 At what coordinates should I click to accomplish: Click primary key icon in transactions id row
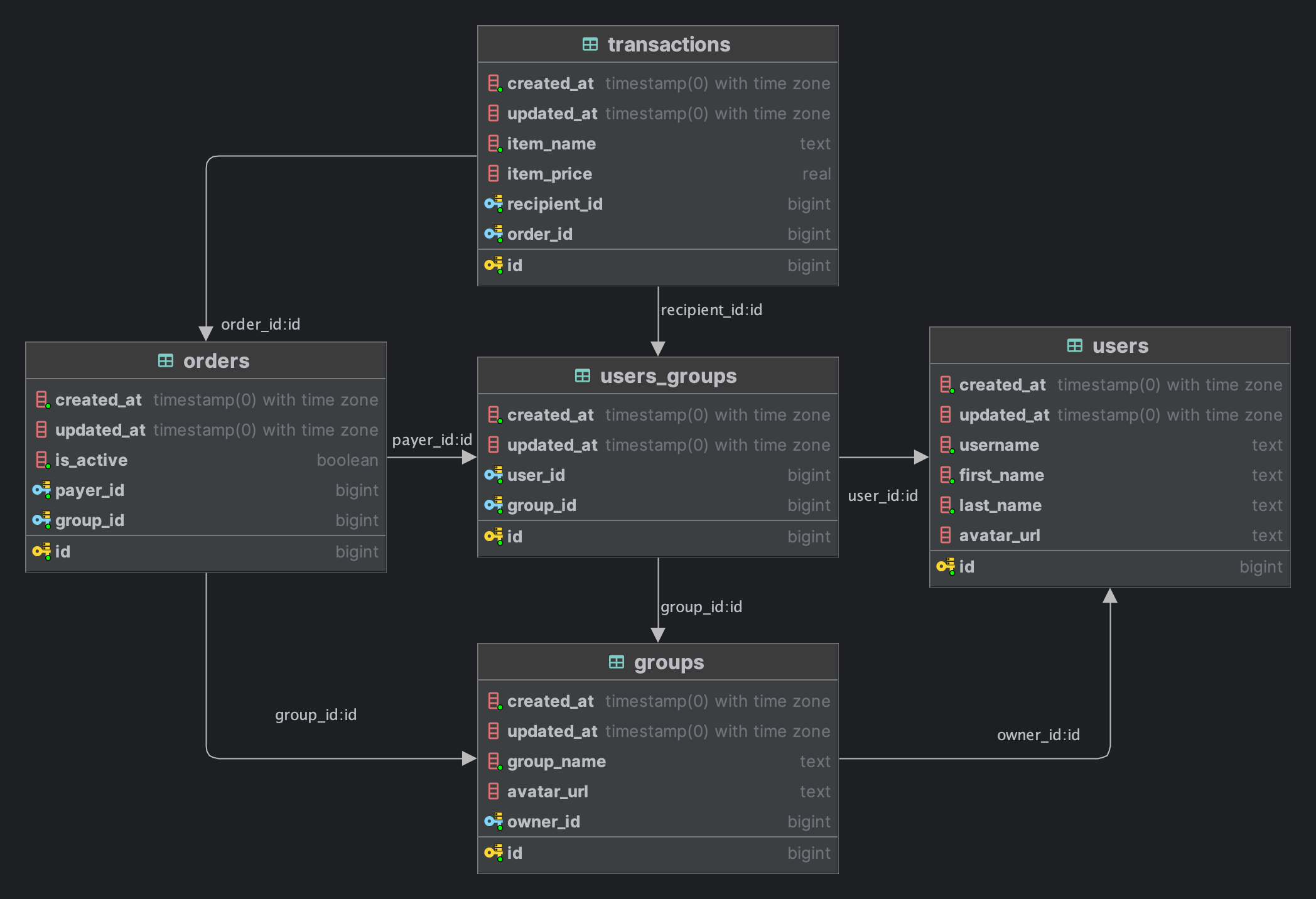point(493,265)
